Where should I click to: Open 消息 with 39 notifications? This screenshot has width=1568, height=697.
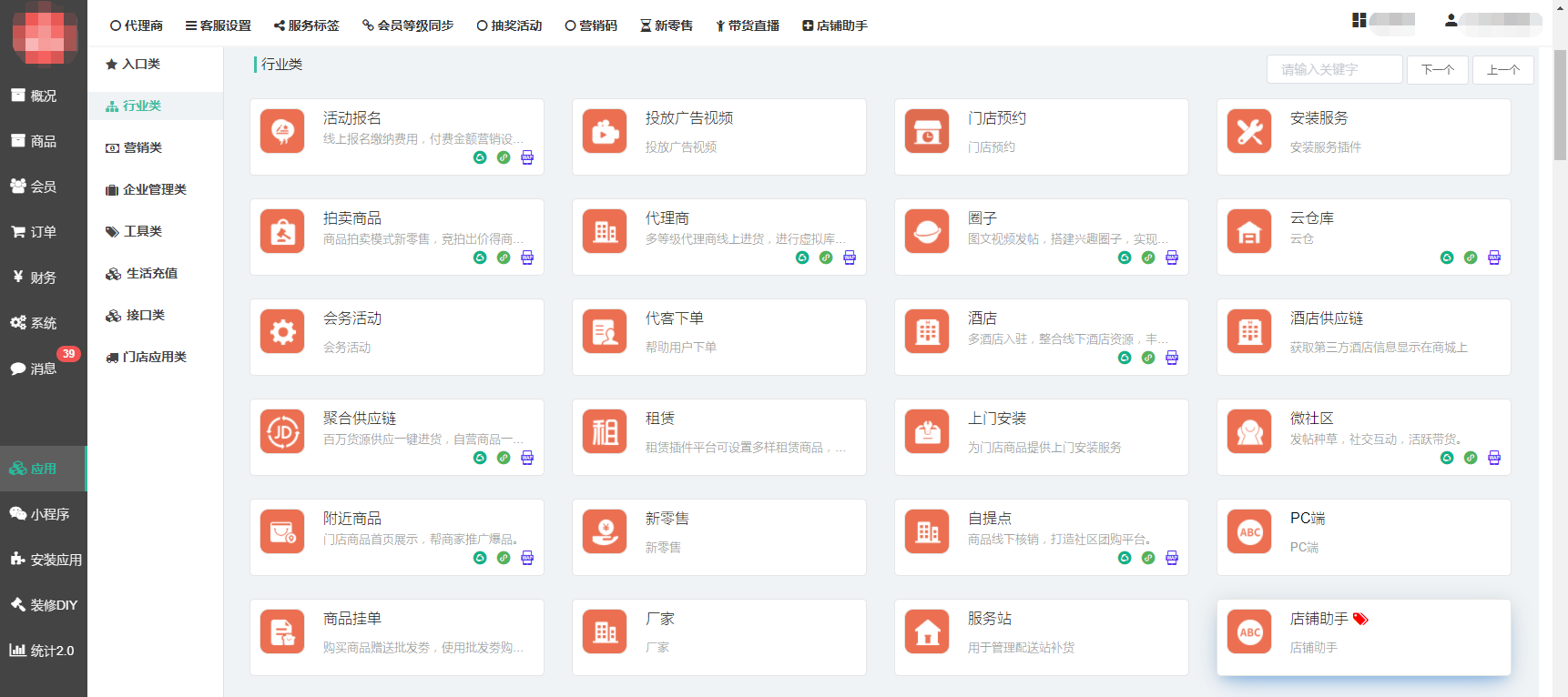click(x=43, y=369)
